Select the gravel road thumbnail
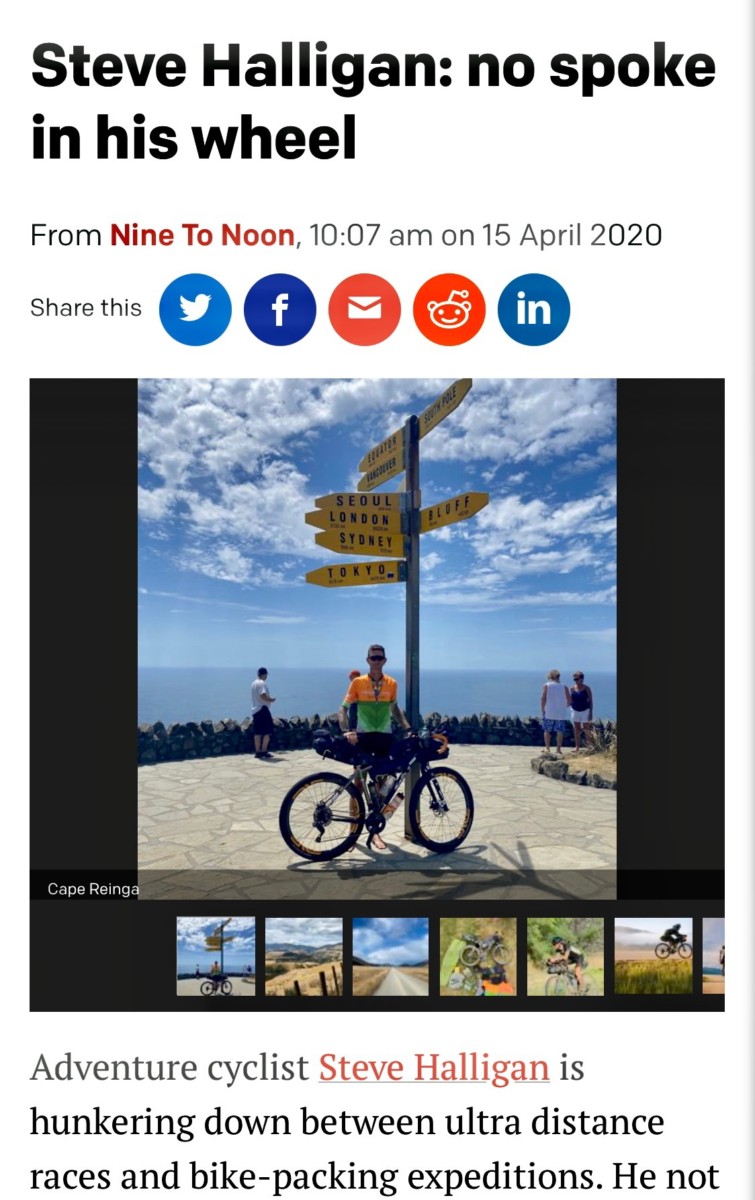 [390, 956]
